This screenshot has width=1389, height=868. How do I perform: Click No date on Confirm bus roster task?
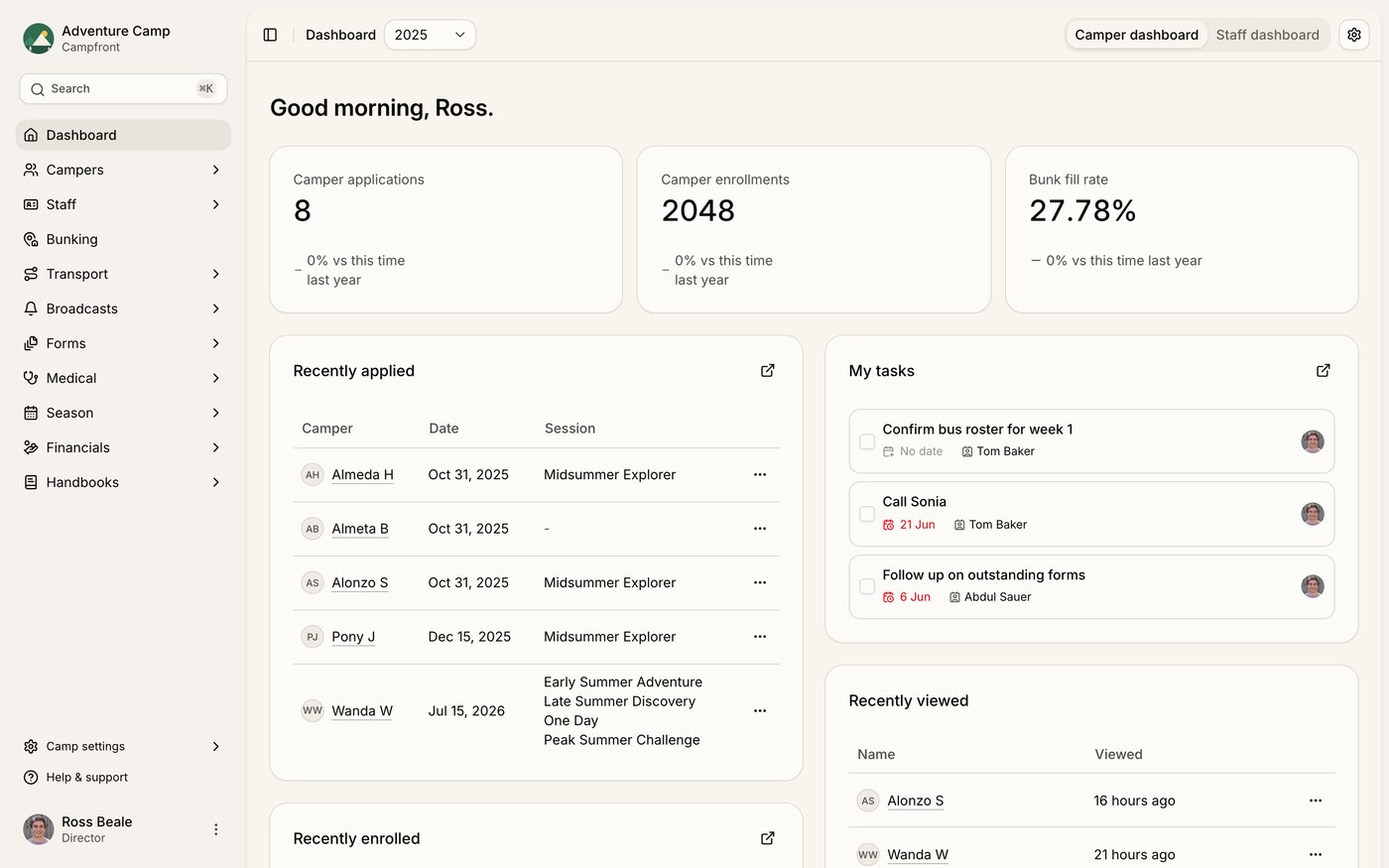[x=913, y=451]
